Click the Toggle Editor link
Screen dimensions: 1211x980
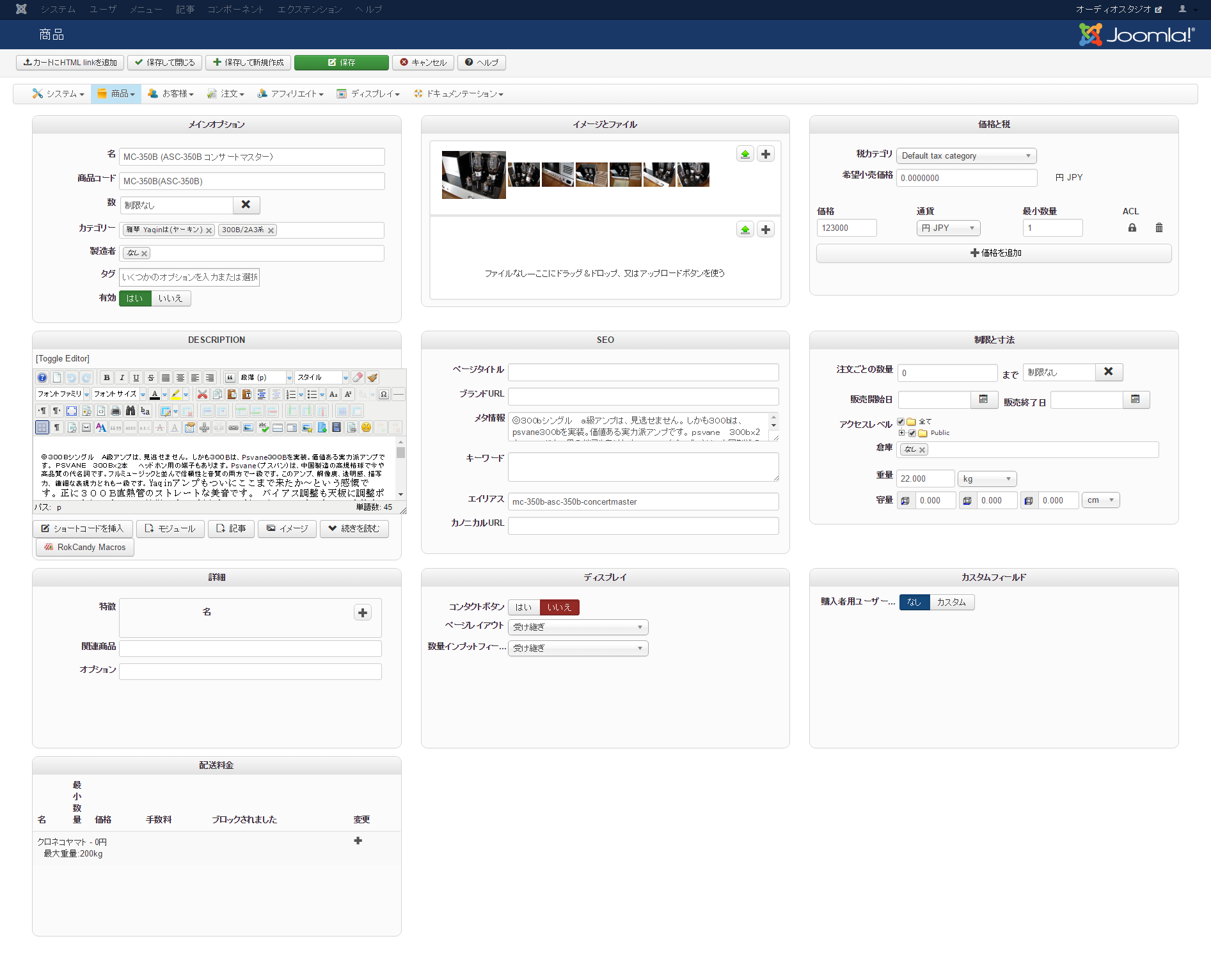click(63, 359)
